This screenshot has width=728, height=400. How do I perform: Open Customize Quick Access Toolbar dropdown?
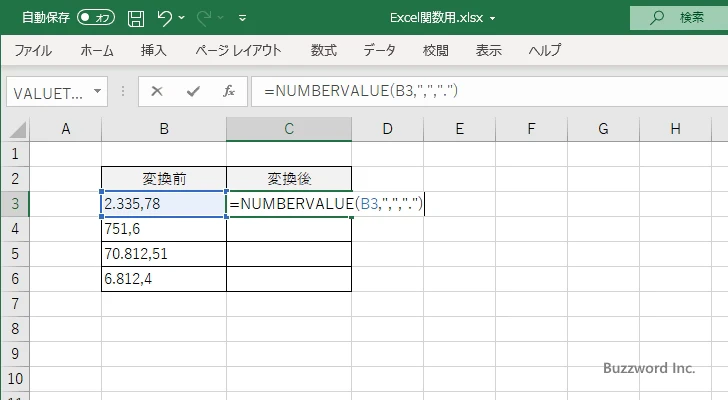tap(242, 18)
